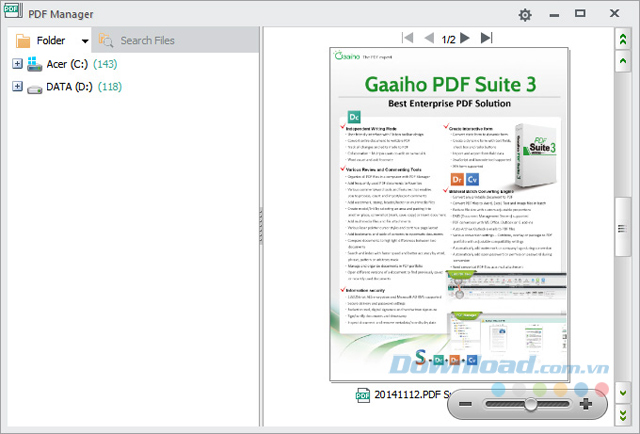Select the Folder tab

click(x=50, y=40)
